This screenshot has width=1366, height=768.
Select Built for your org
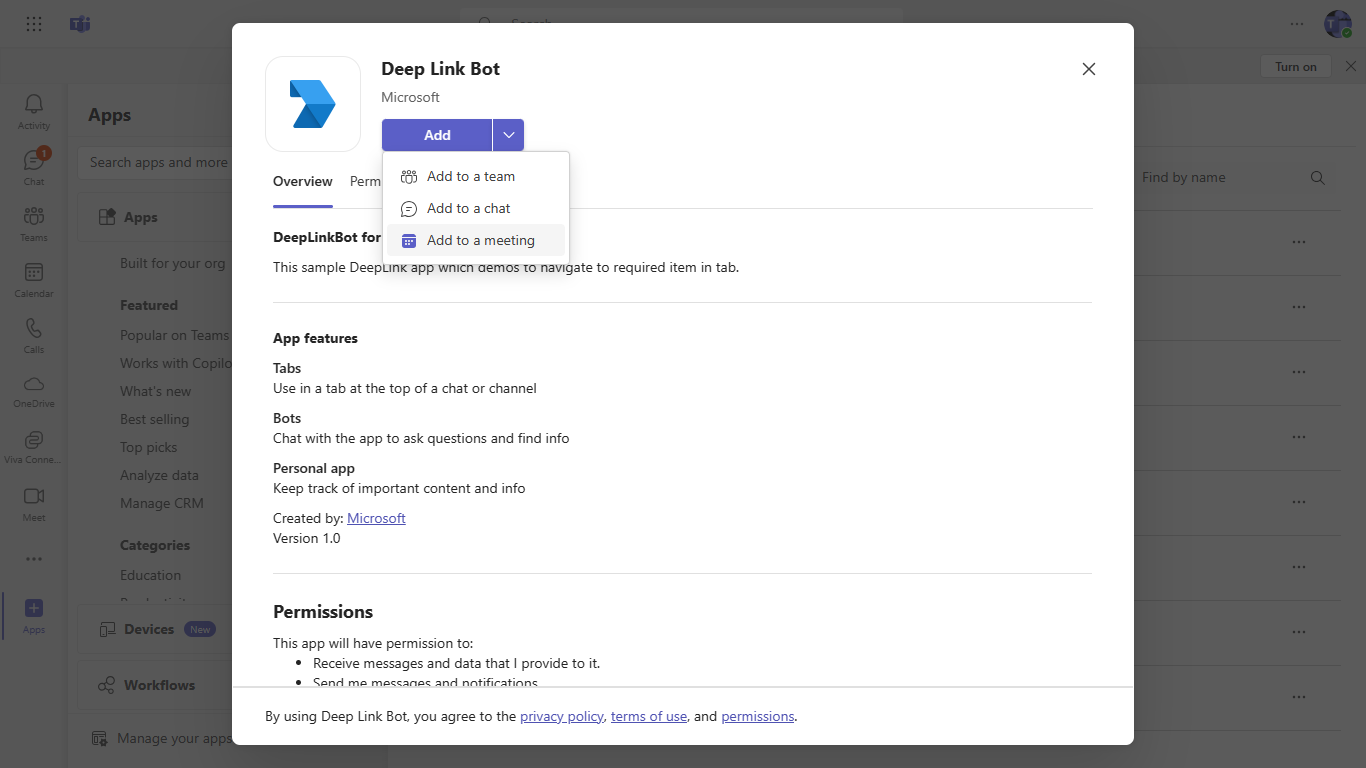[173, 264]
